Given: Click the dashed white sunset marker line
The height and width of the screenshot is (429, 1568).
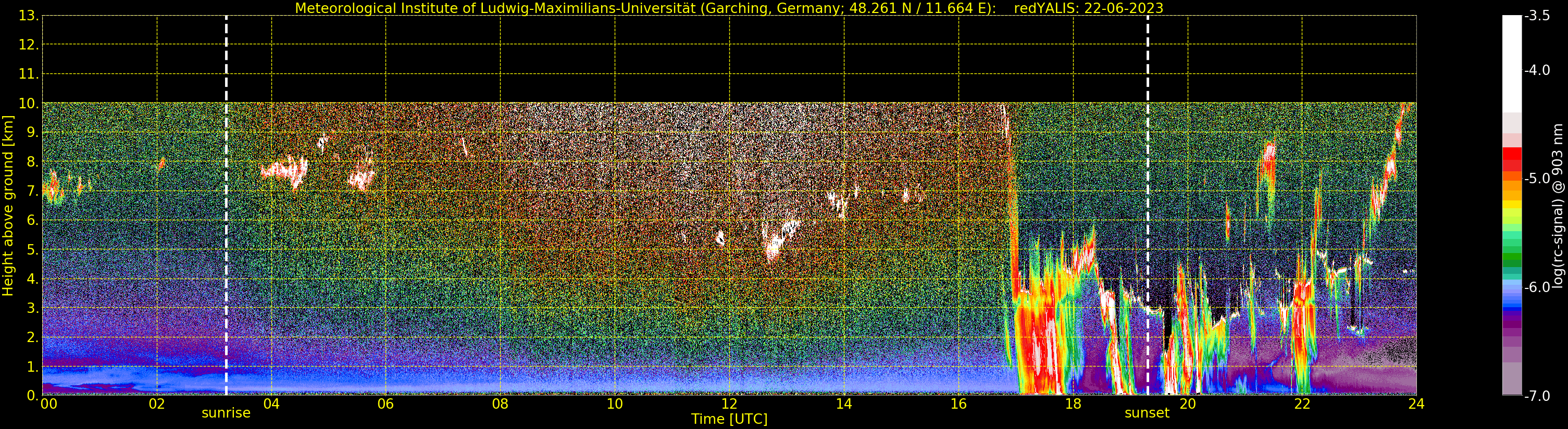Looking at the screenshot, I should click(1148, 205).
